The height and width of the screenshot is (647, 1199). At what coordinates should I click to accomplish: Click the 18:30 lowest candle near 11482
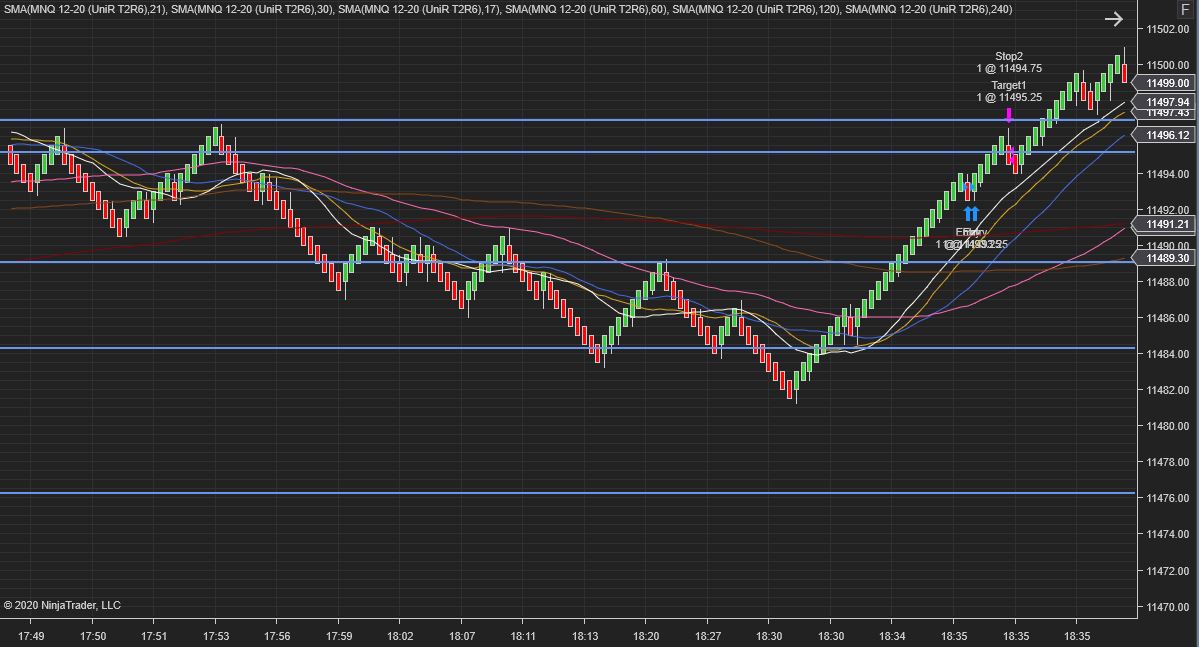click(790, 389)
